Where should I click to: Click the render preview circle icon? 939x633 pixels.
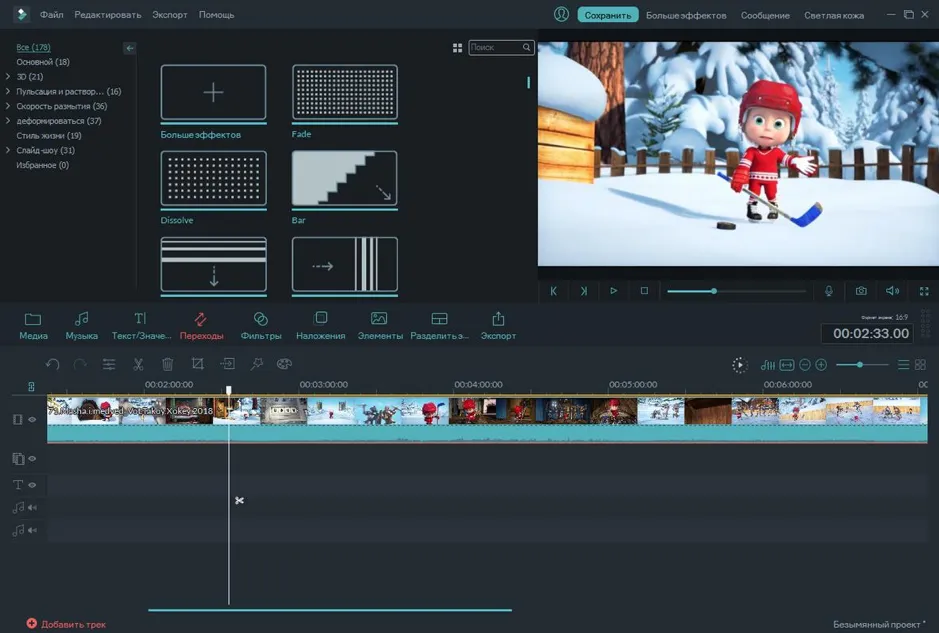[740, 365]
